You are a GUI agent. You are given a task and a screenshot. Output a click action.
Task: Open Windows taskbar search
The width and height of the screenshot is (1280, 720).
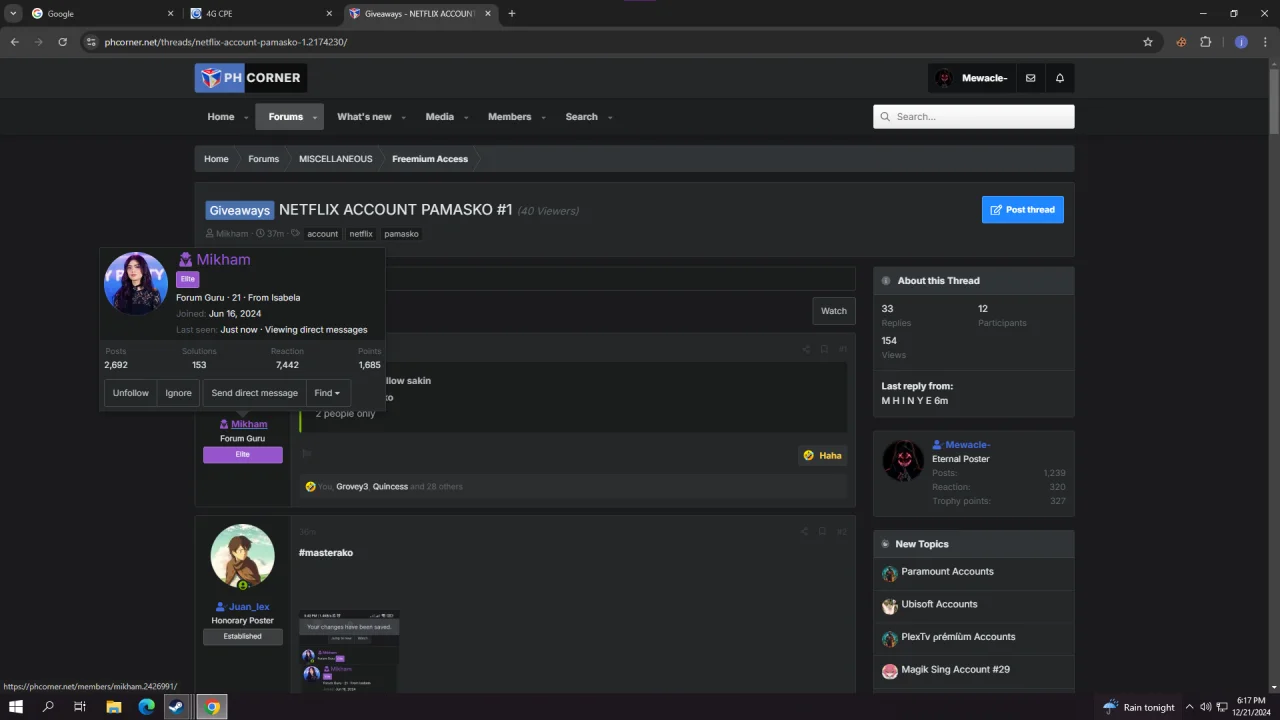pos(48,707)
